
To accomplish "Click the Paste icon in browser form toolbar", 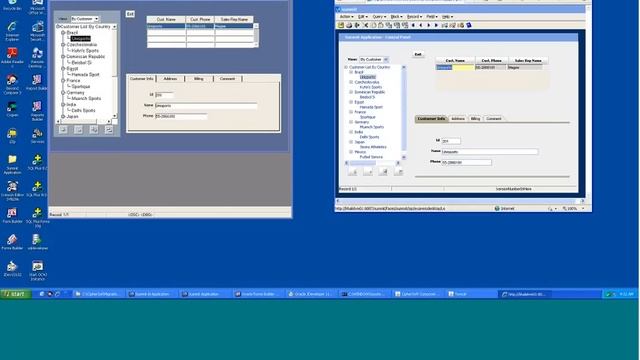I will 381,25.
